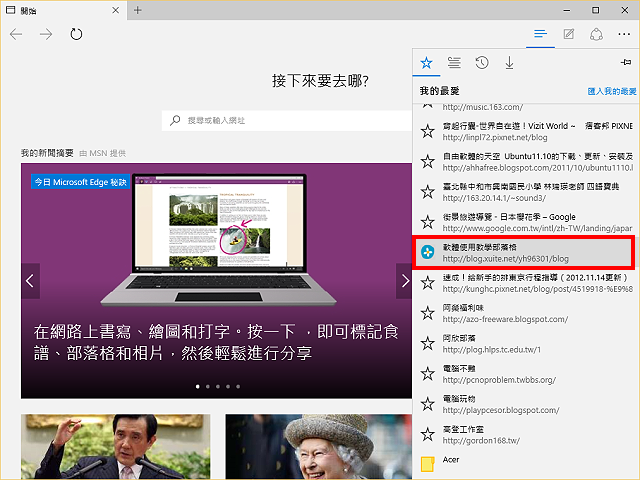Viewport: 642px width, 487px height.
Task: Go forward with the forward arrow
Action: tap(46, 34)
